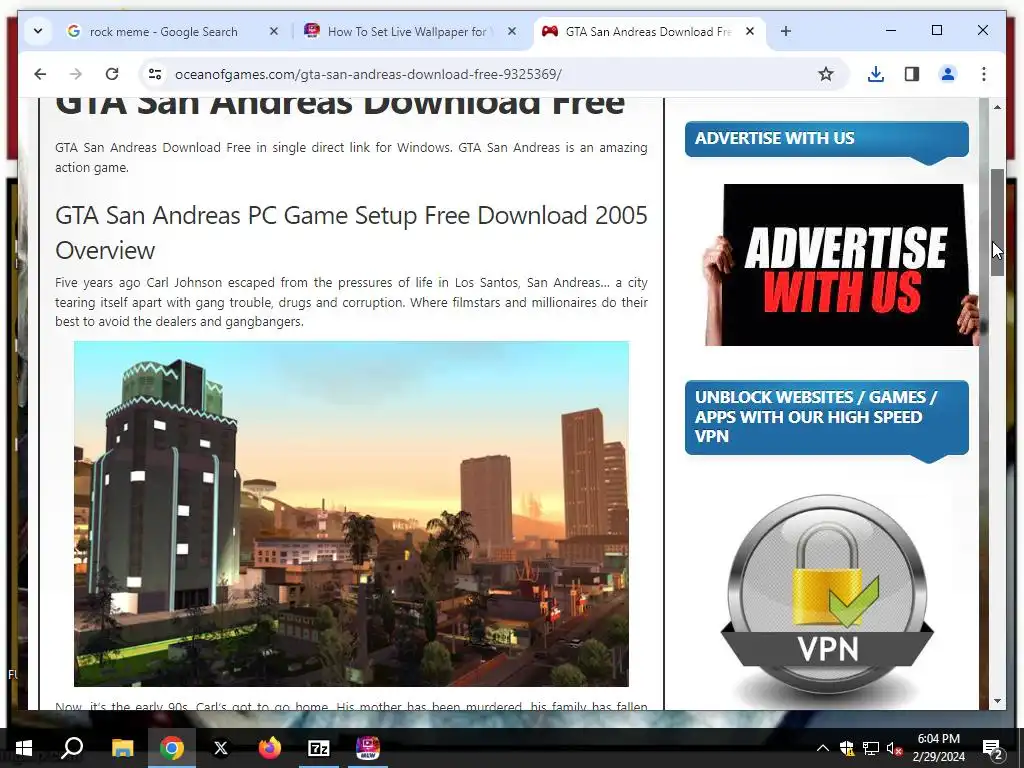Close the rock meme Google Search tab
1024x768 pixels.
pos(274,31)
